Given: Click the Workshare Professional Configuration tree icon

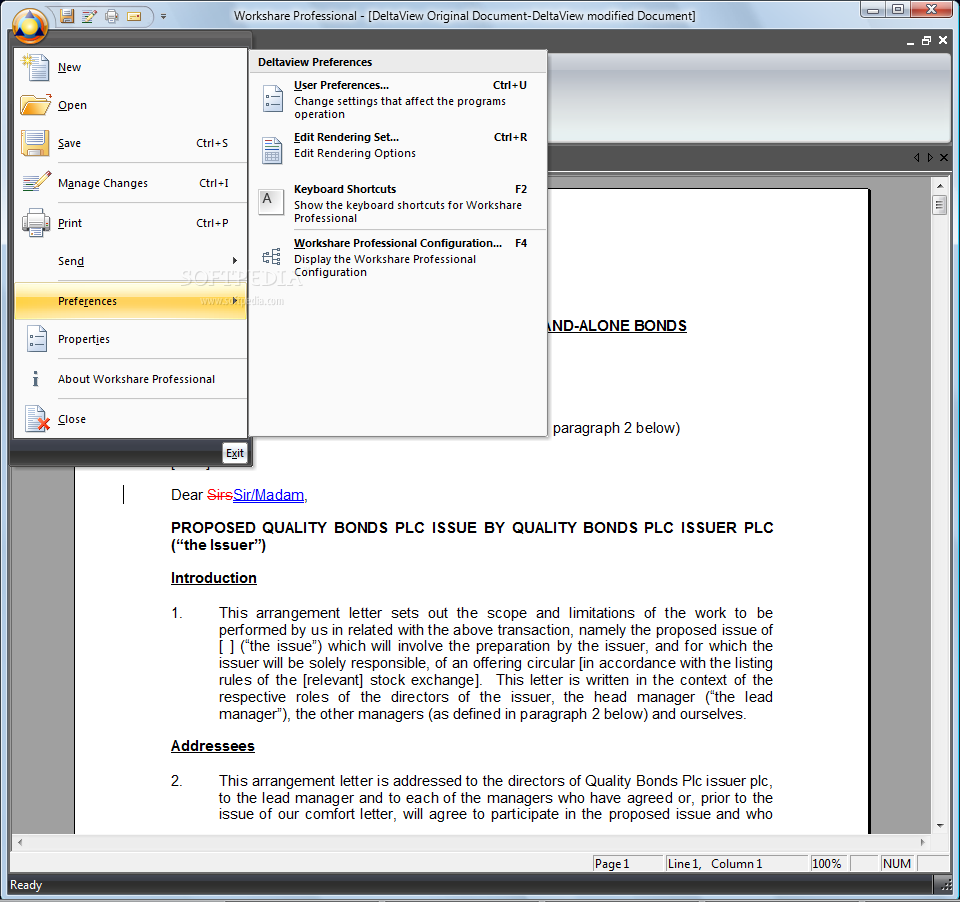Looking at the screenshot, I should click(x=271, y=257).
